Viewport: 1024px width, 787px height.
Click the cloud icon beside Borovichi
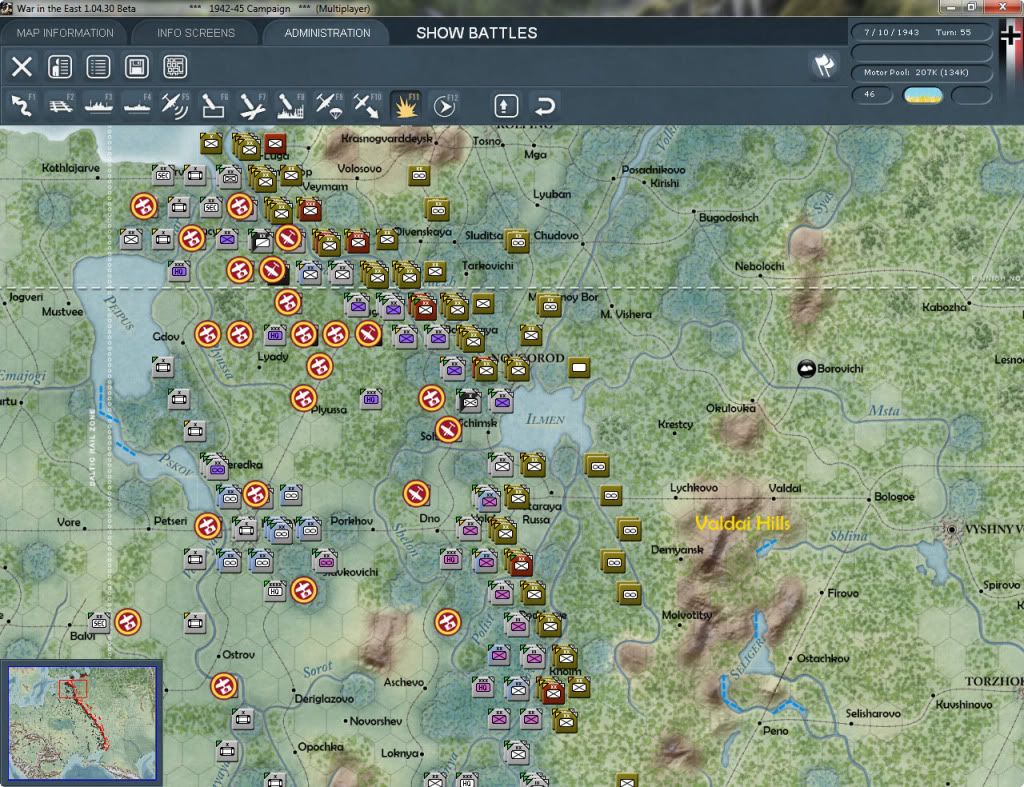807,368
